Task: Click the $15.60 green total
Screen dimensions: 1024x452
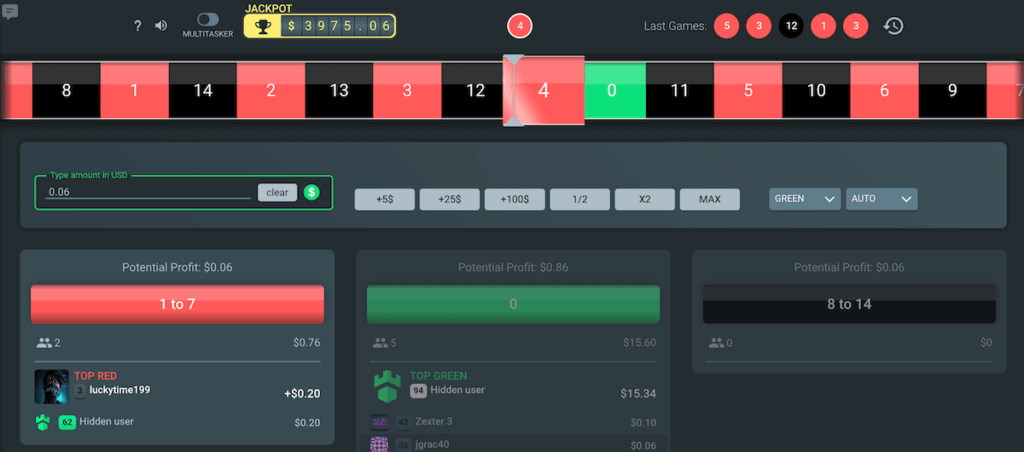Action: tap(638, 342)
